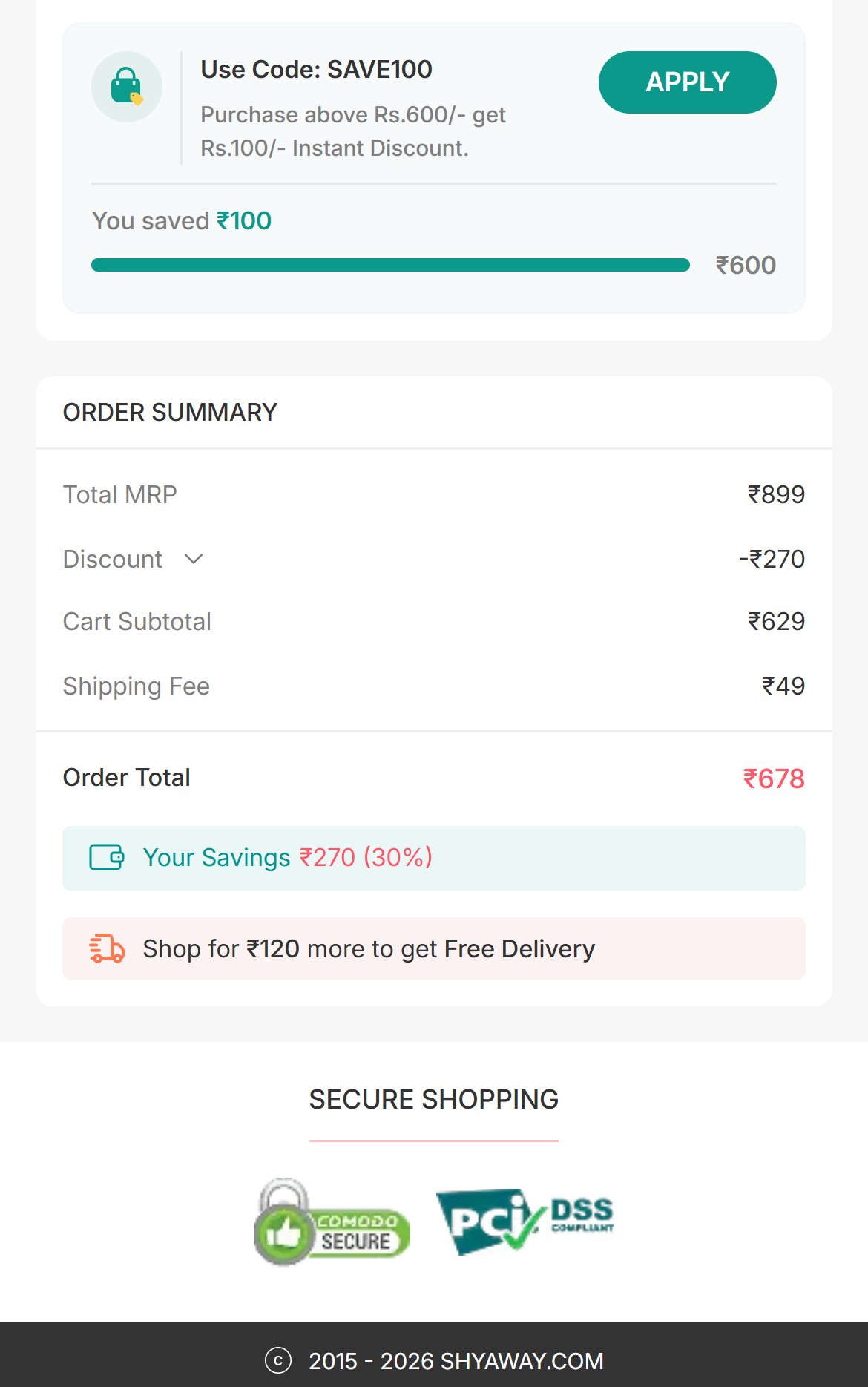Apply the SAVE100 coupon code

point(688,82)
